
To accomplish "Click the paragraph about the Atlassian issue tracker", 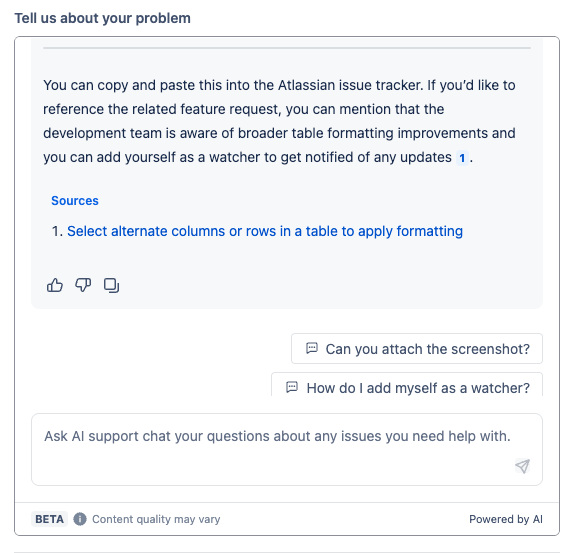I will click(x=279, y=121).
